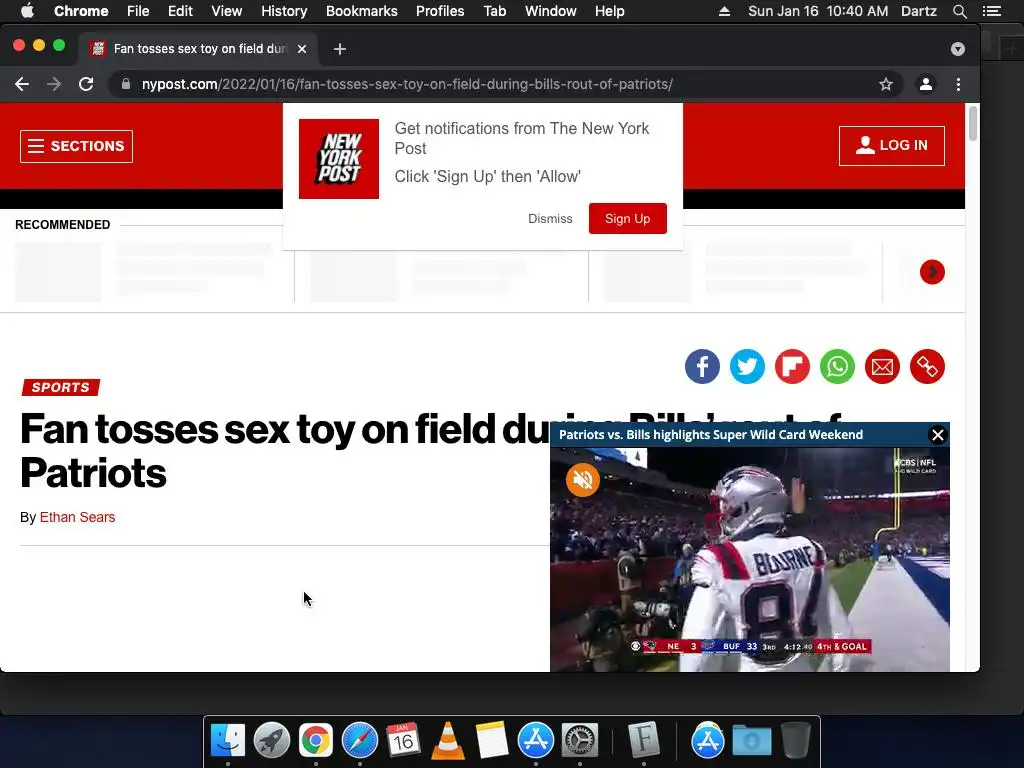Open VLC from the dock
The image size is (1024, 768).
pyautogui.click(x=448, y=741)
